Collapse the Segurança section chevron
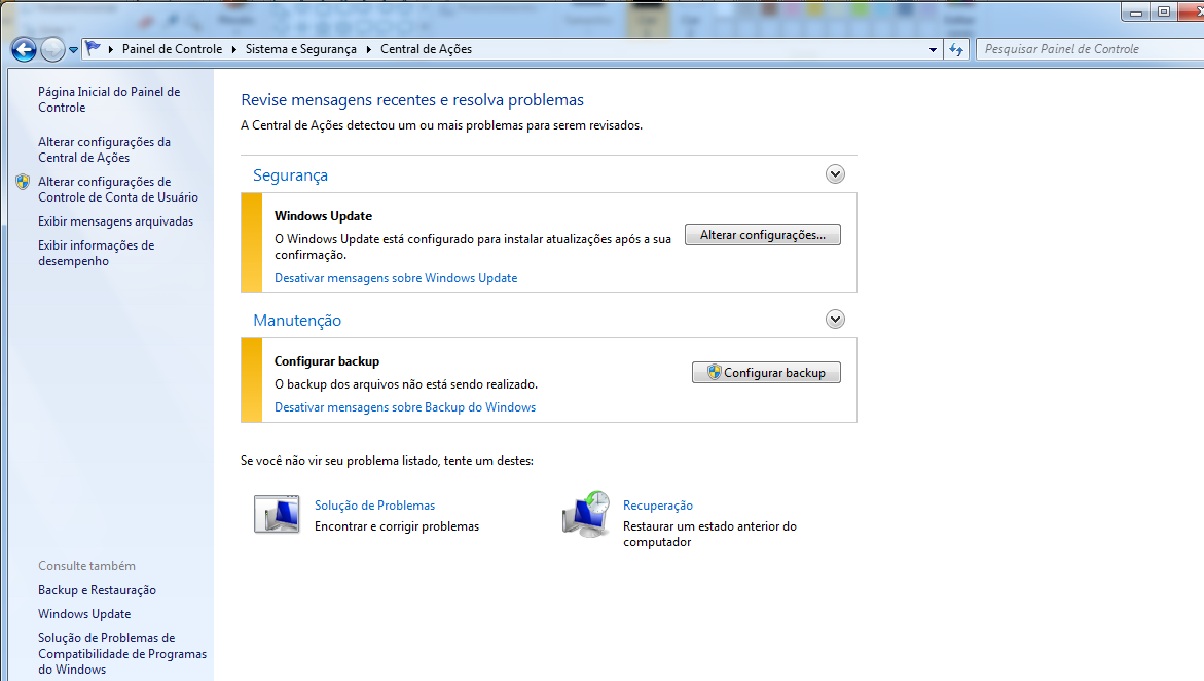This screenshot has width=1204, height=681. click(x=836, y=174)
